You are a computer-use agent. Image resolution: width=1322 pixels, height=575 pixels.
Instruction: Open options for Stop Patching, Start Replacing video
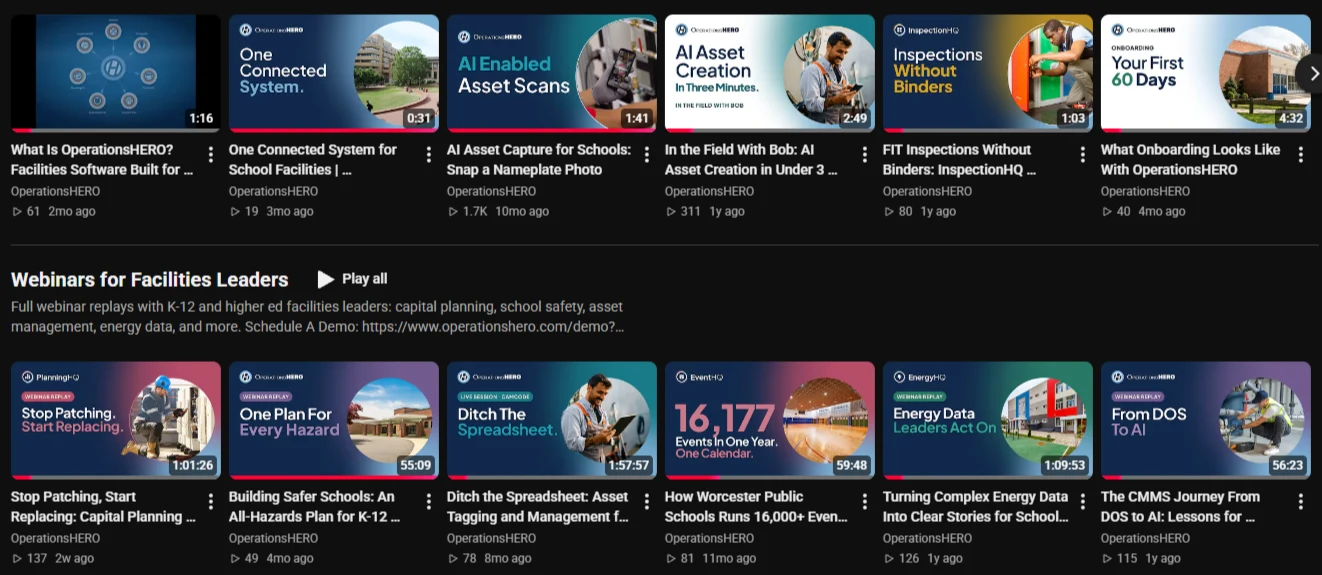coord(210,501)
